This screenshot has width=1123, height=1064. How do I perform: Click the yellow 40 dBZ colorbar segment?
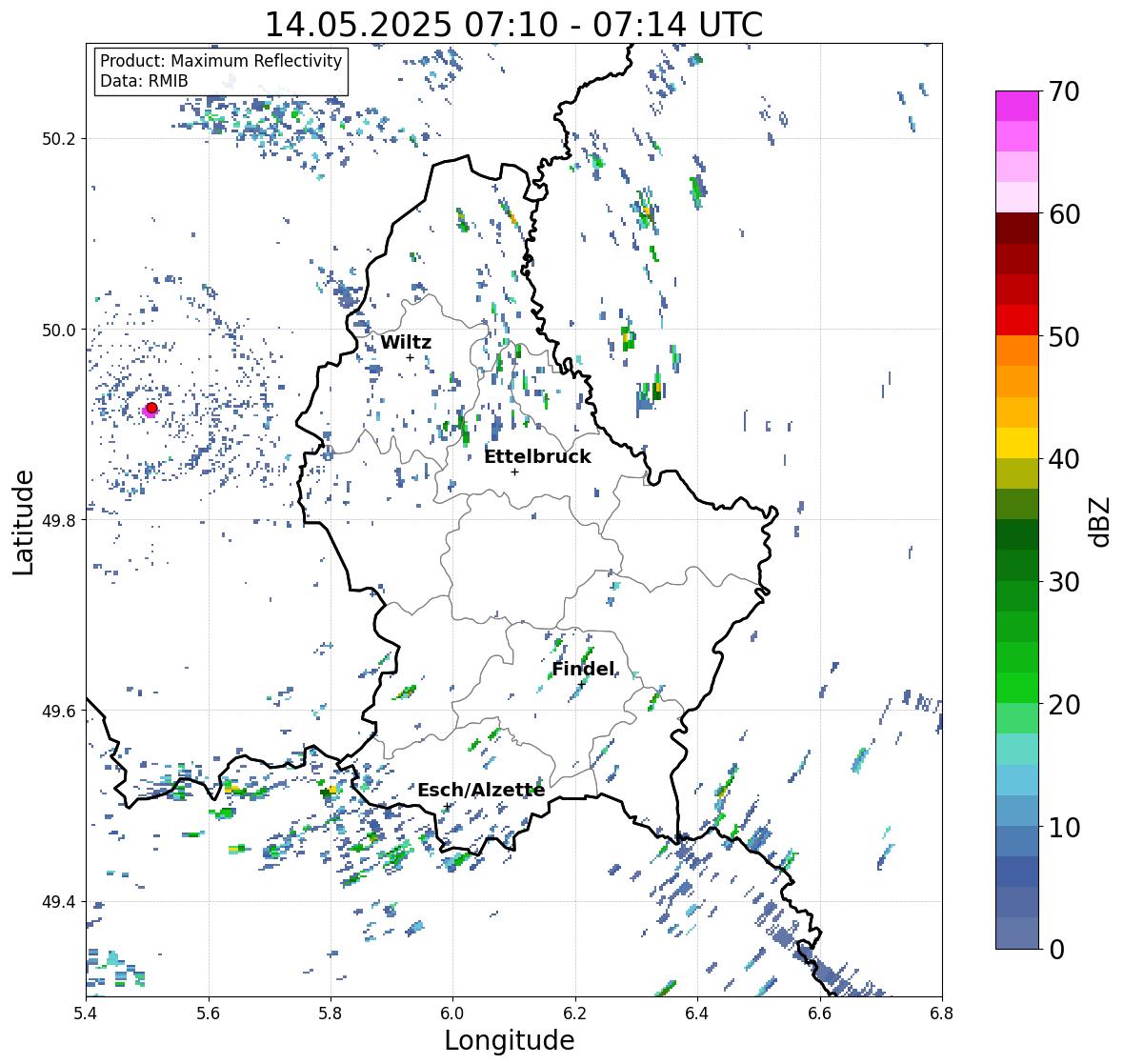click(x=1017, y=443)
